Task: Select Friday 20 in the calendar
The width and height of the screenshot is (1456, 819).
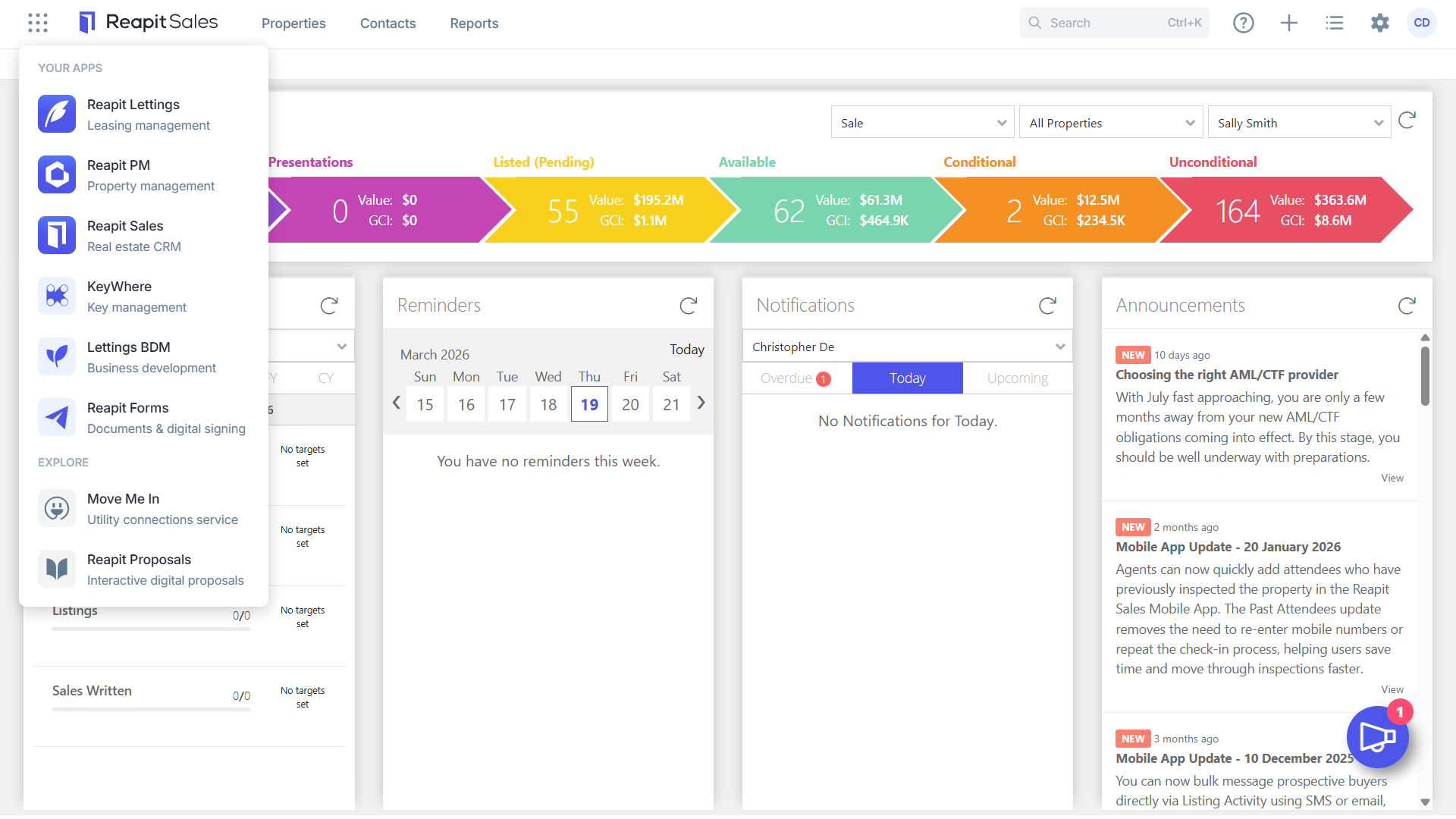Action: (x=630, y=404)
